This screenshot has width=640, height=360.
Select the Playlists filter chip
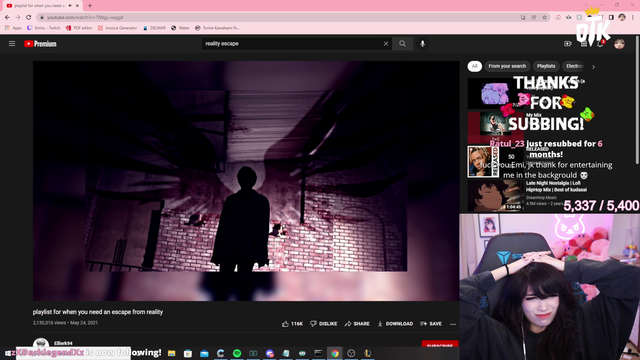pyautogui.click(x=546, y=66)
